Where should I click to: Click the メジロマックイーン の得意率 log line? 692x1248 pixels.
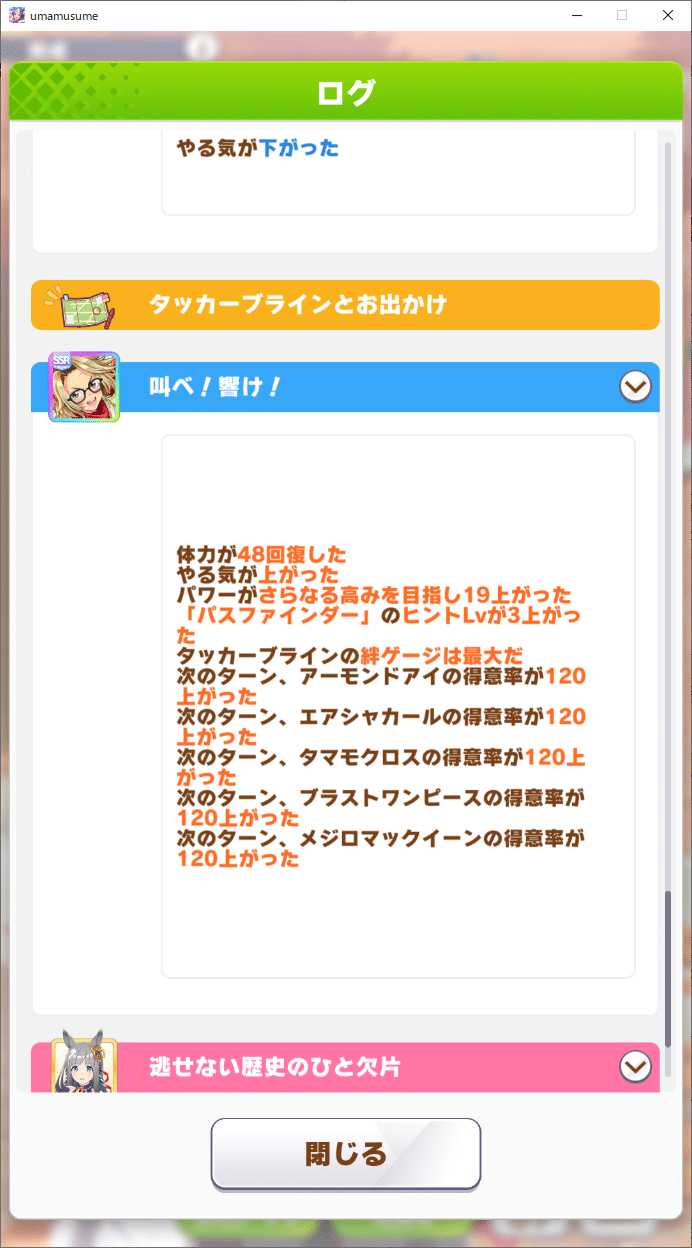[381, 847]
